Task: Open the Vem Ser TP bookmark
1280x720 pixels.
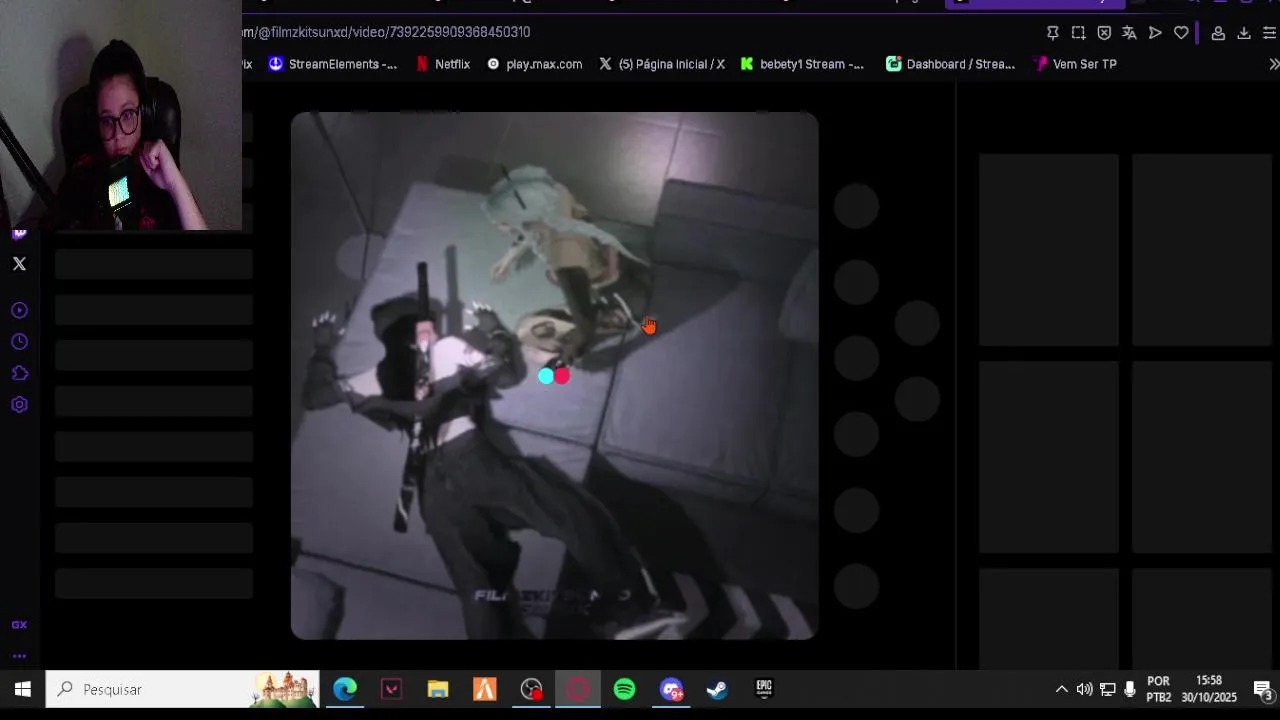Action: tap(1075, 64)
